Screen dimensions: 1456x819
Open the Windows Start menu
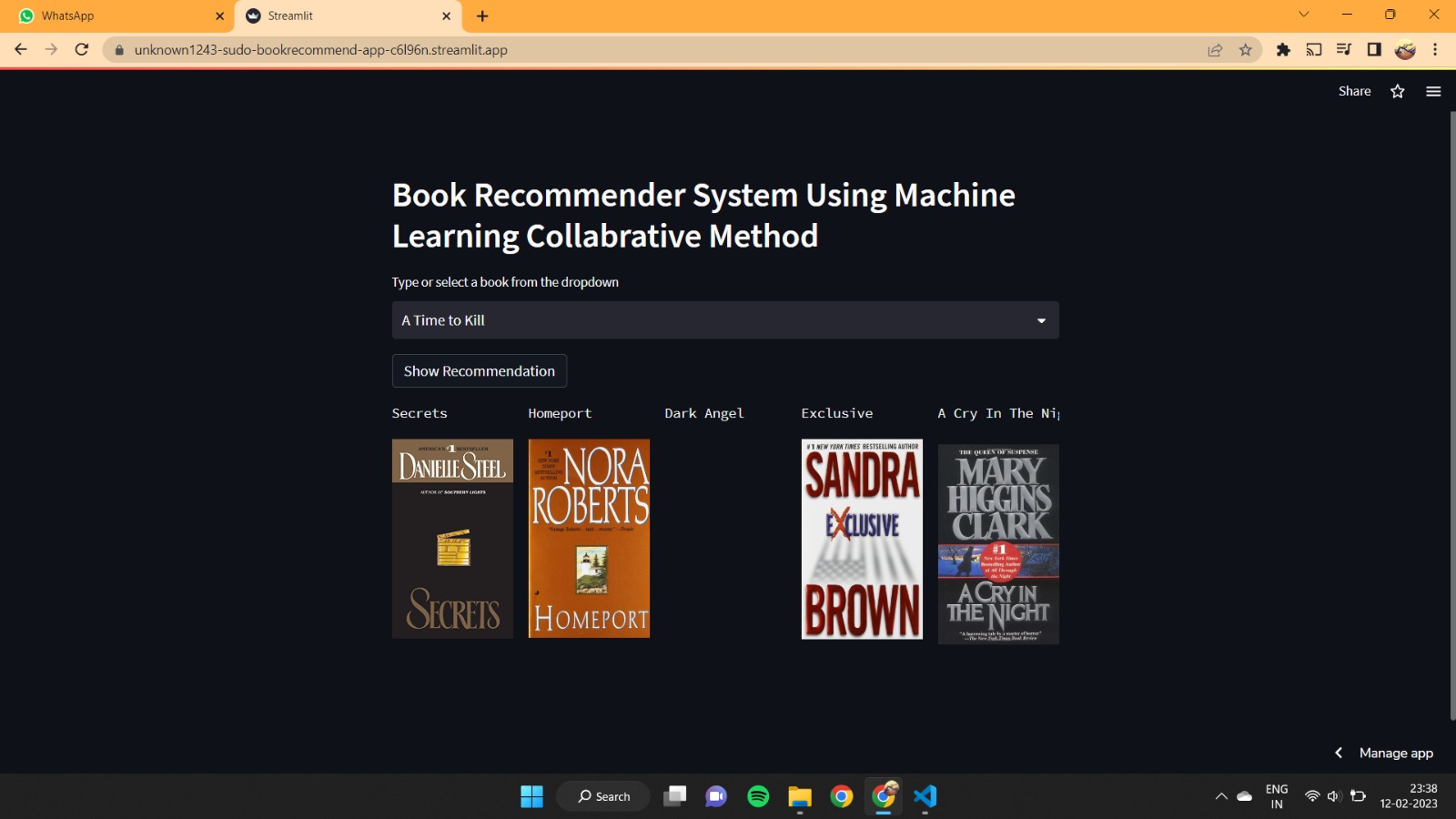[531, 796]
